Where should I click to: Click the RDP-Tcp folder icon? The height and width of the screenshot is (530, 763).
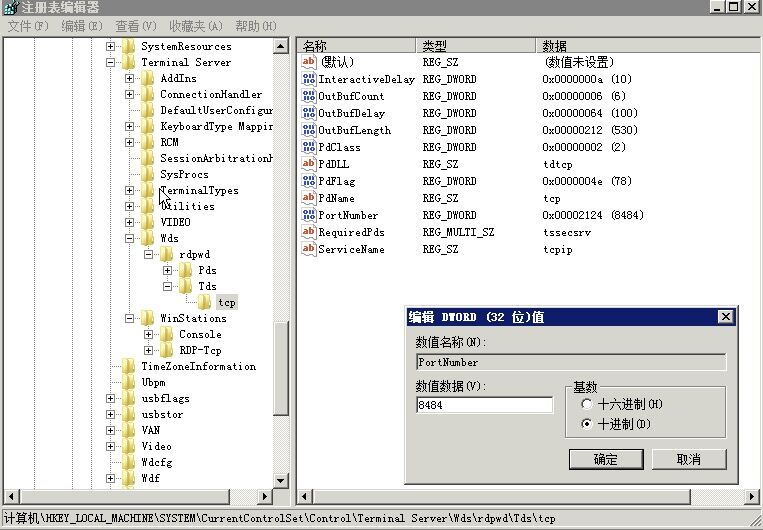pos(166,350)
